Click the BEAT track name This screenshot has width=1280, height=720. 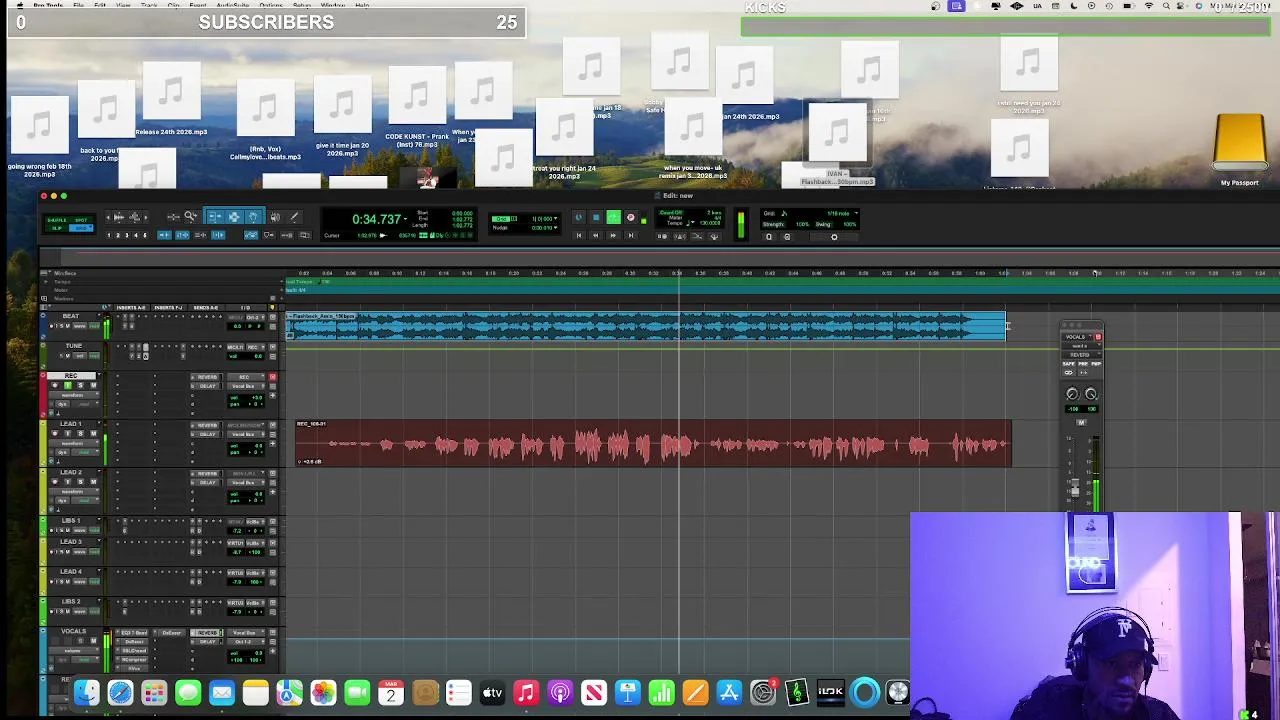[x=70, y=316]
